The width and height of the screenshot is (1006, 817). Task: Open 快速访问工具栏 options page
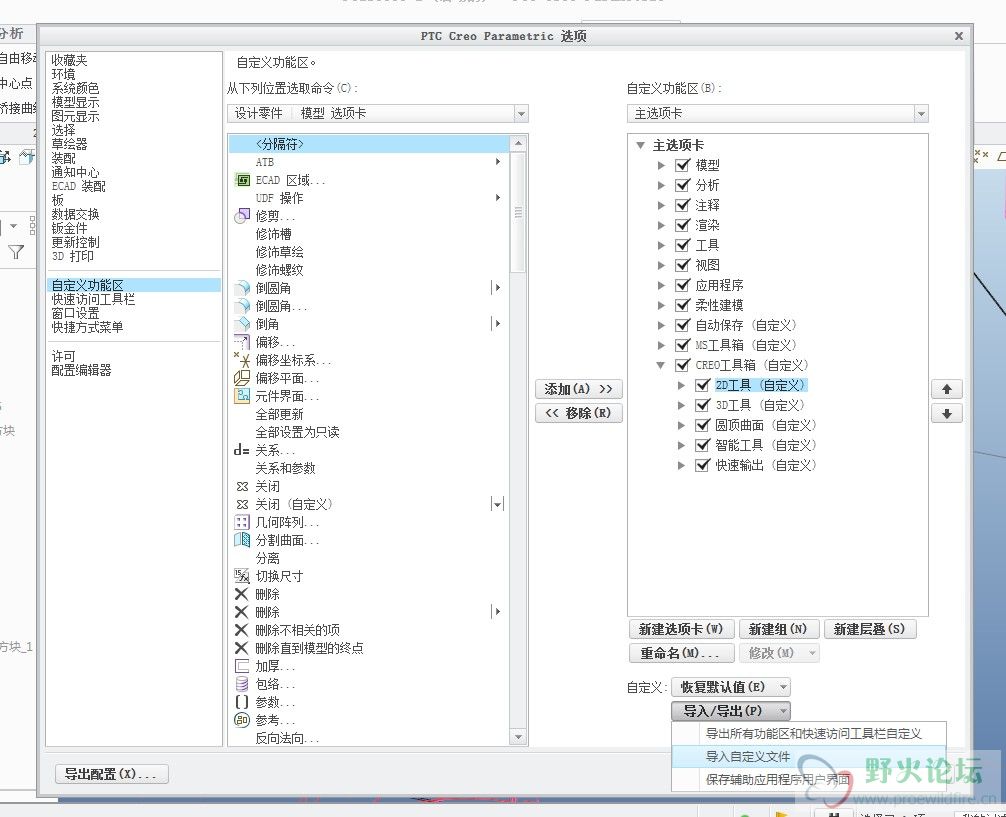93,299
